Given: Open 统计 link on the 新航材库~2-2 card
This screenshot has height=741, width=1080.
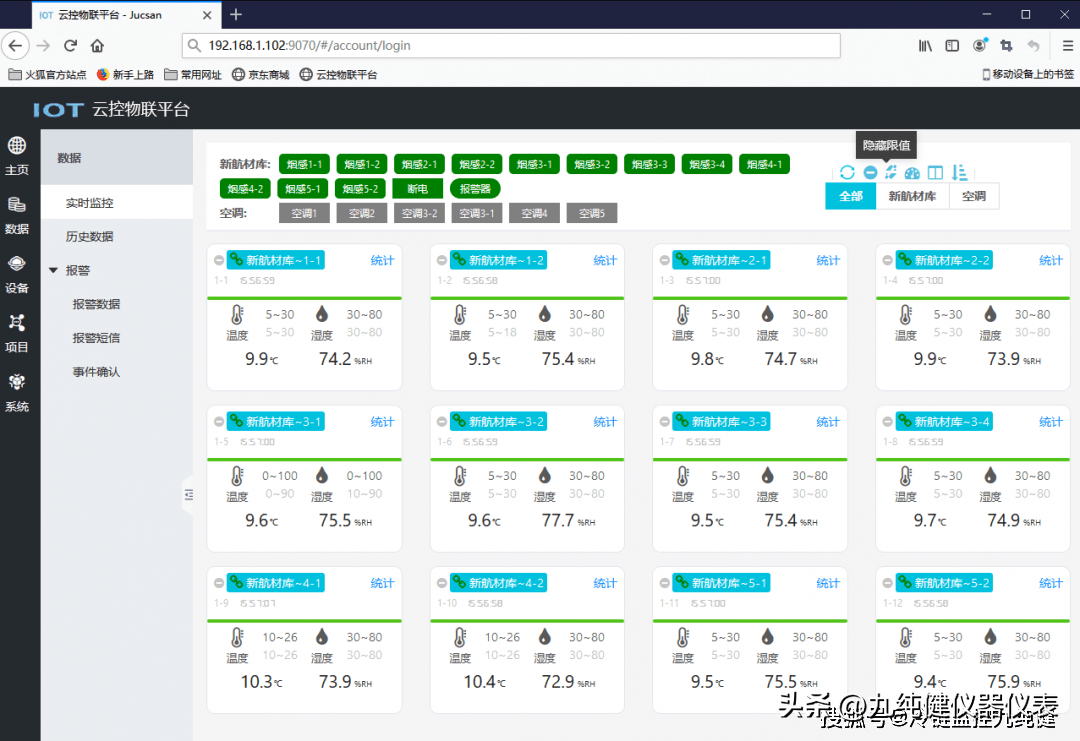Looking at the screenshot, I should (x=1050, y=260).
